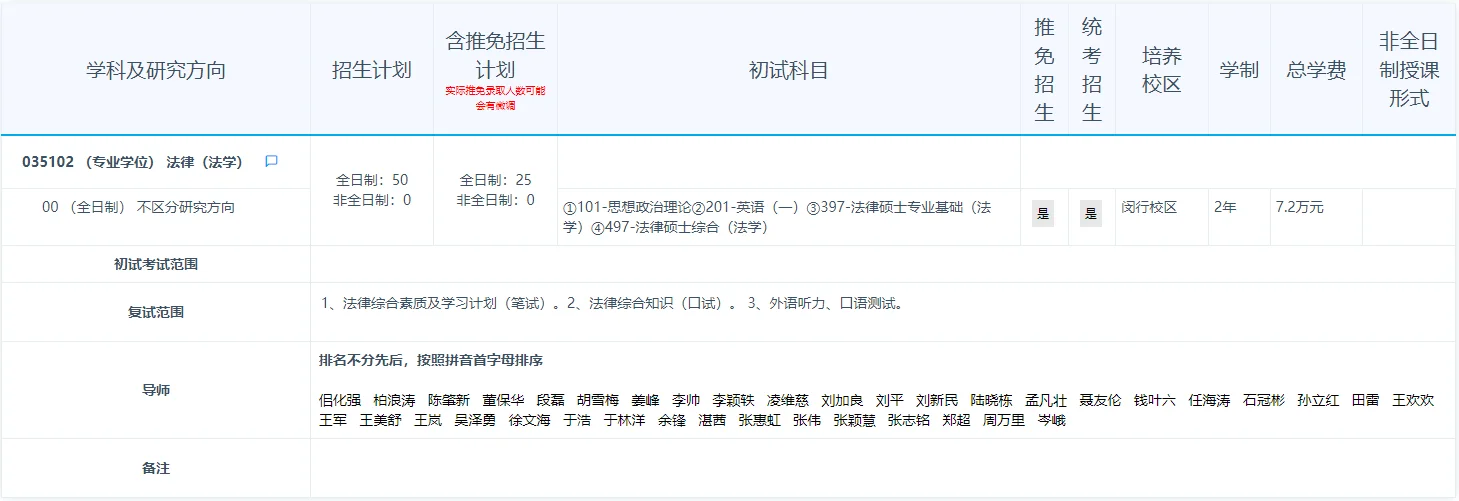This screenshot has height=501, width=1459.
Task: Click the 2年 duration cell
Action: tap(1225, 208)
